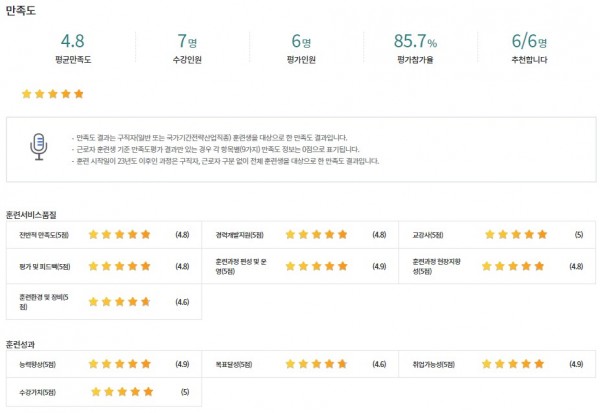Click the stars beside 수강가치(5점)

click(122, 392)
